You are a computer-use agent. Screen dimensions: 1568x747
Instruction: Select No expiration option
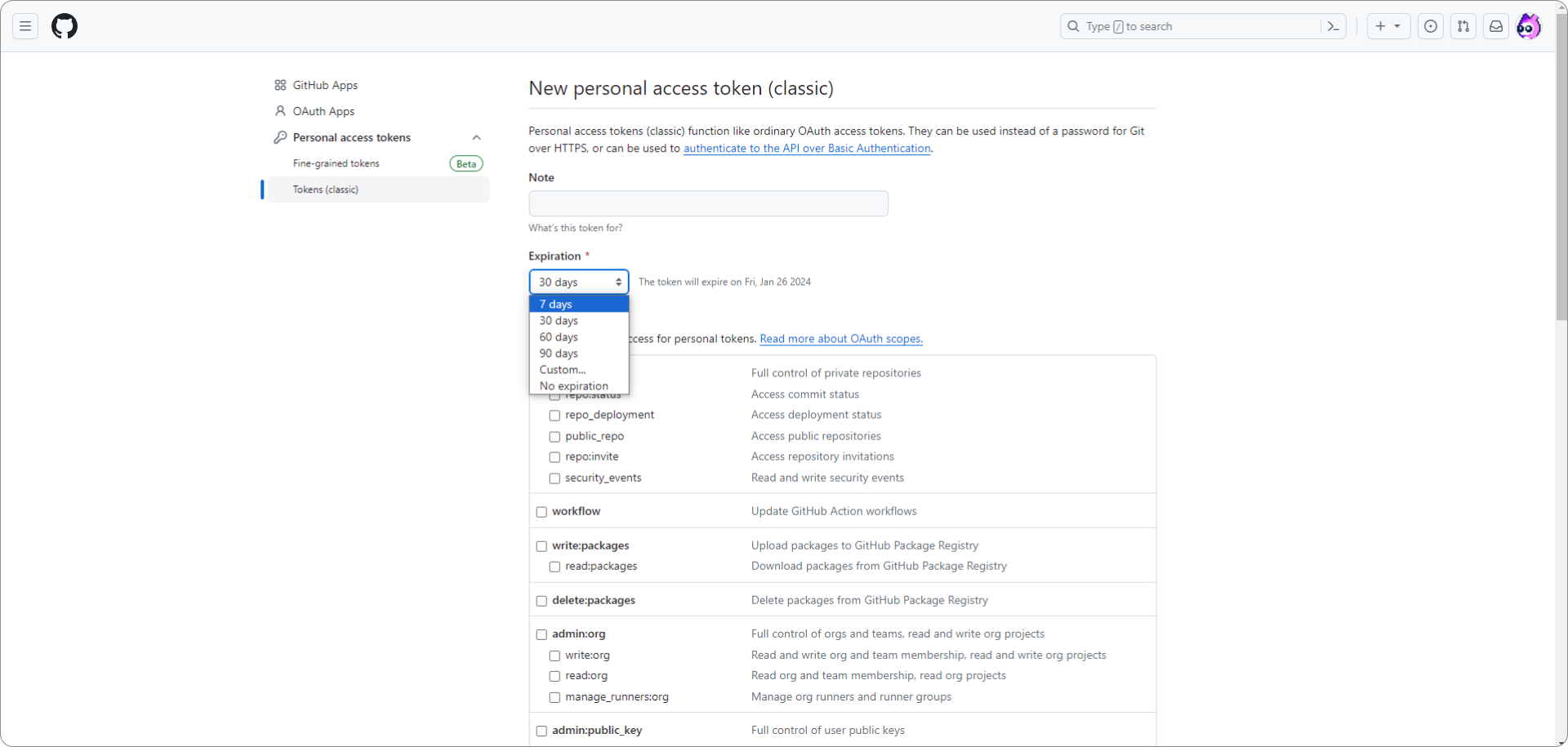[579, 385]
